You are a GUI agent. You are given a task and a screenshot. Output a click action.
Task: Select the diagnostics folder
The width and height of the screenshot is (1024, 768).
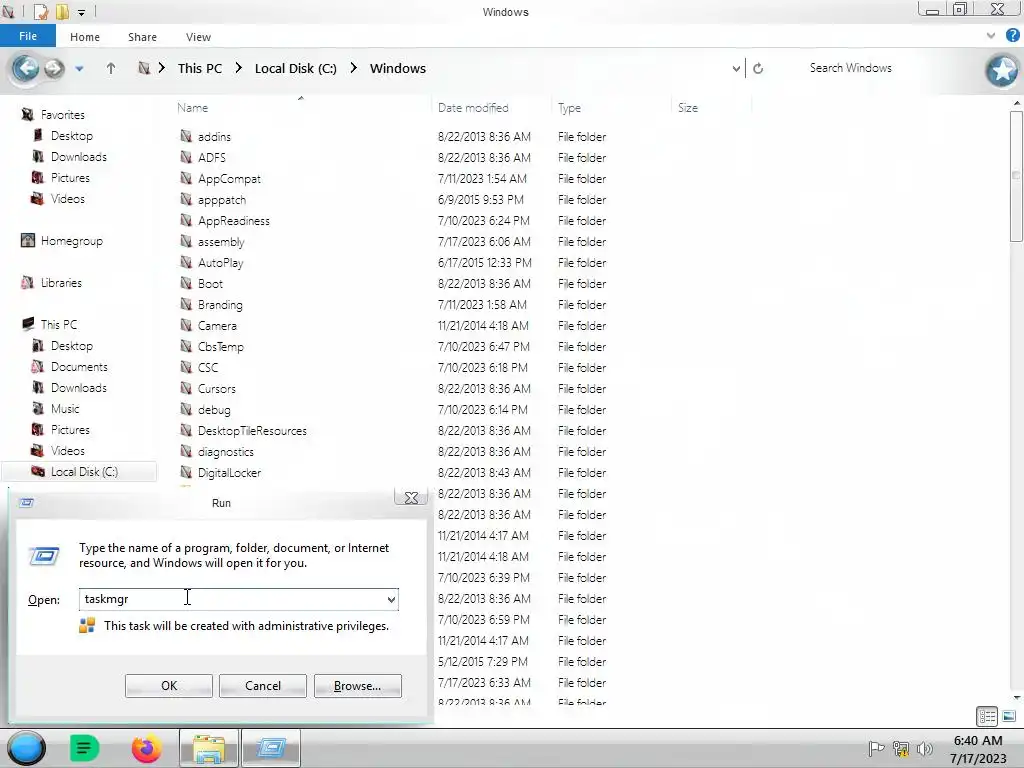[x=225, y=451]
